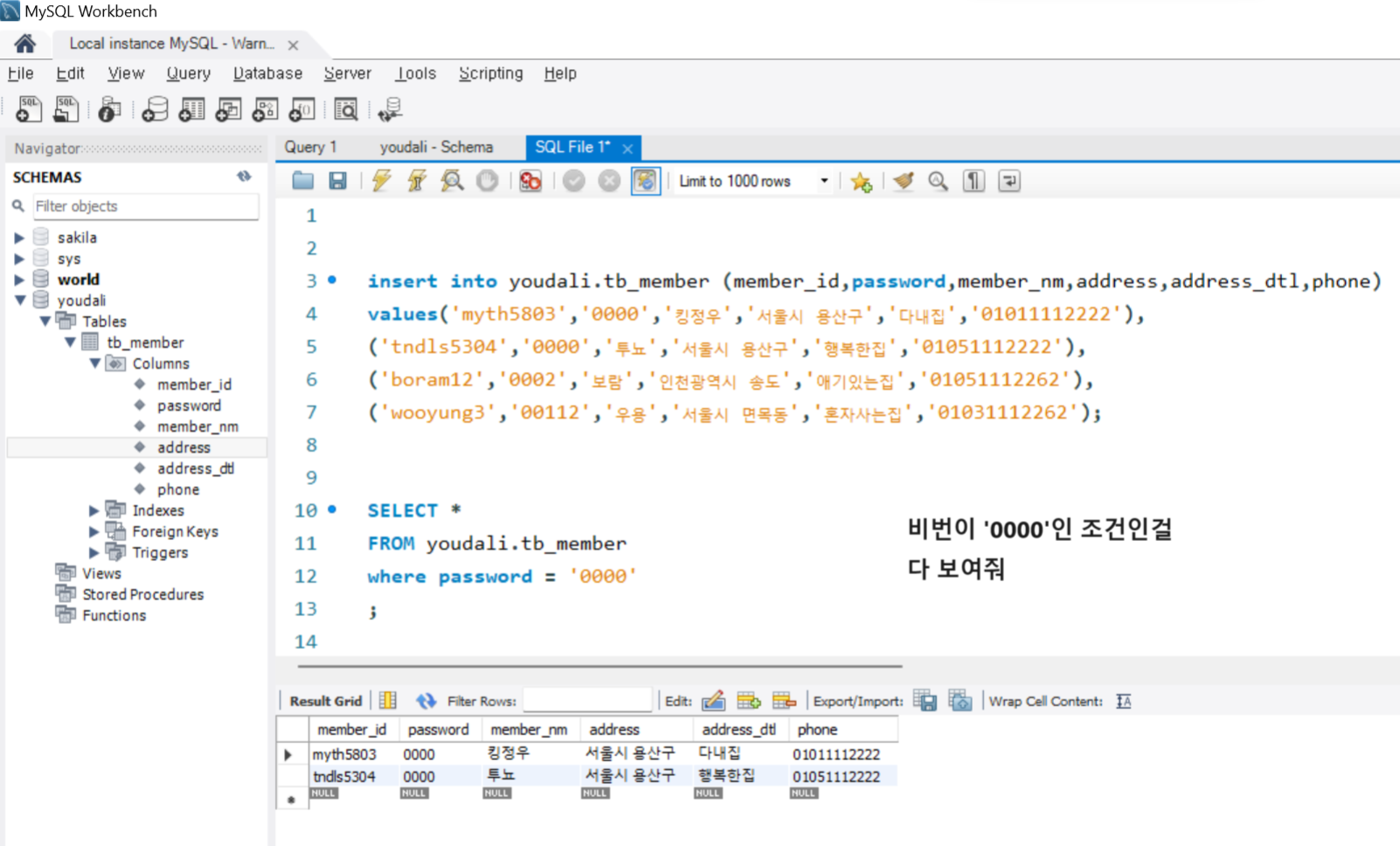This screenshot has height=846, width=1400.
Task: Insert a new row icon in result toolbar
Action: (749, 701)
